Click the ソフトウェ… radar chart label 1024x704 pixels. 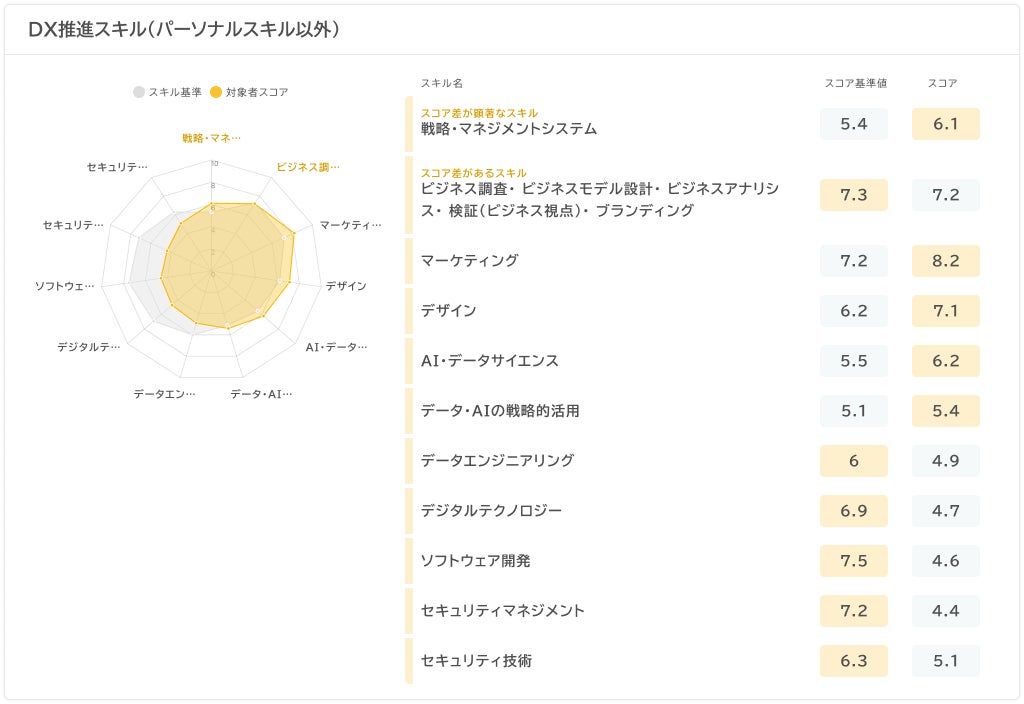click(65, 286)
